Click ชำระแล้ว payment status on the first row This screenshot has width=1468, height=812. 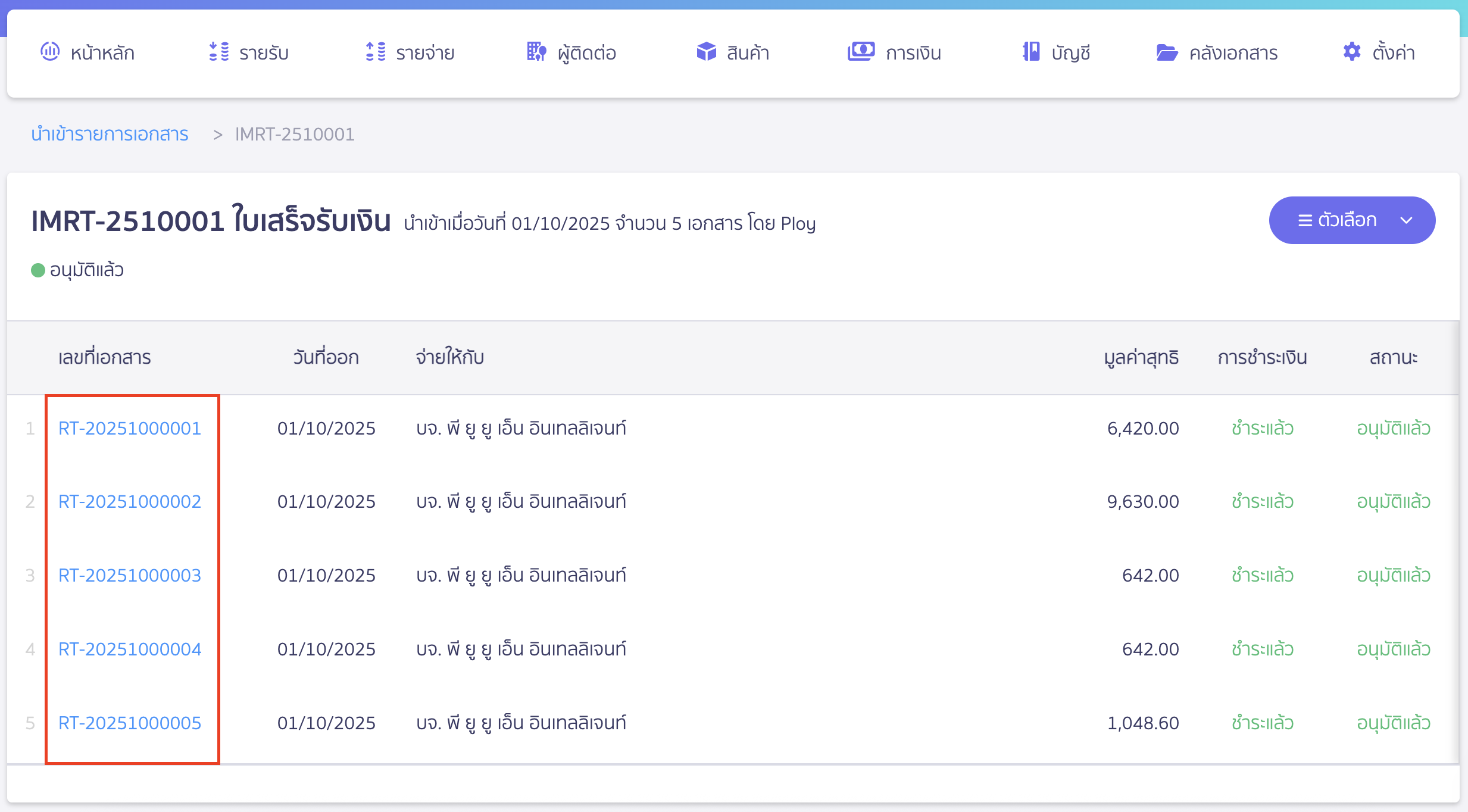[1263, 427]
